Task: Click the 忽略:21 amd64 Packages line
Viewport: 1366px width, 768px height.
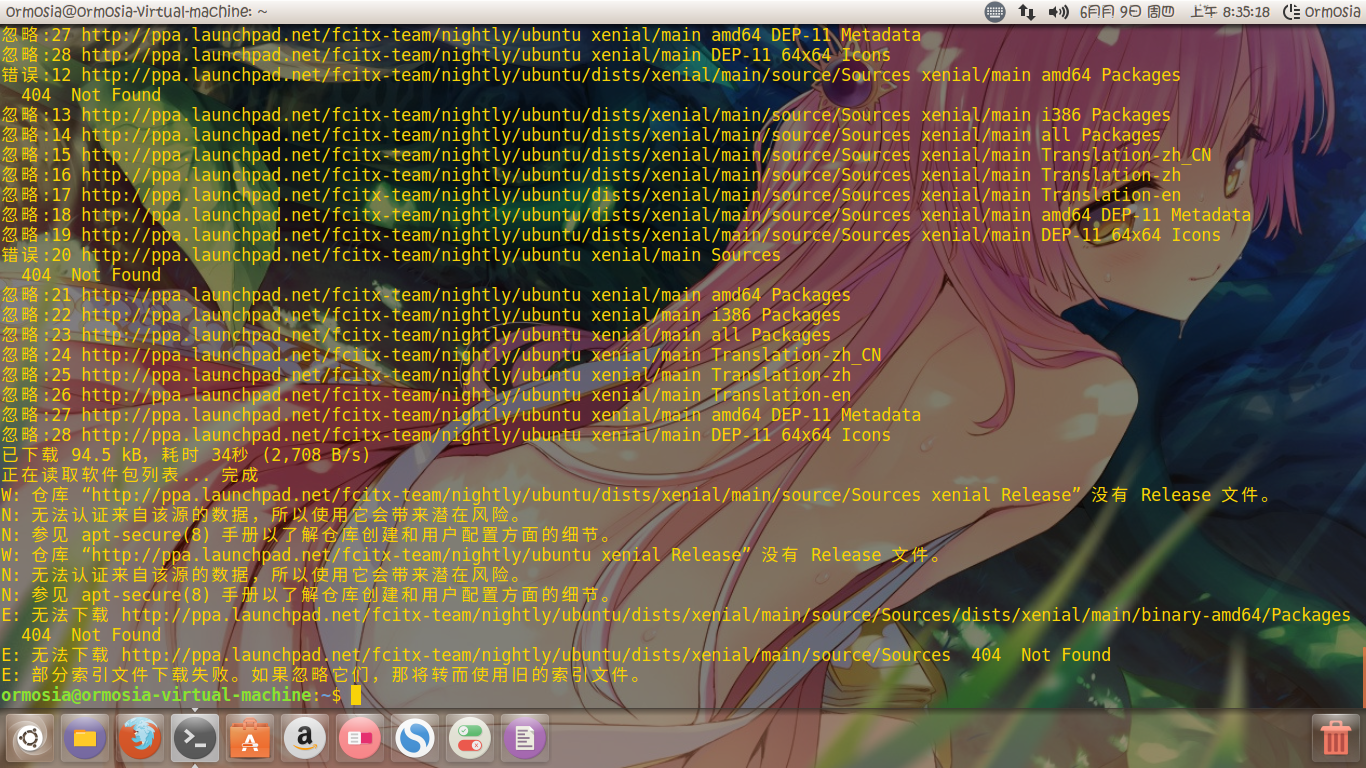Action: [x=426, y=295]
